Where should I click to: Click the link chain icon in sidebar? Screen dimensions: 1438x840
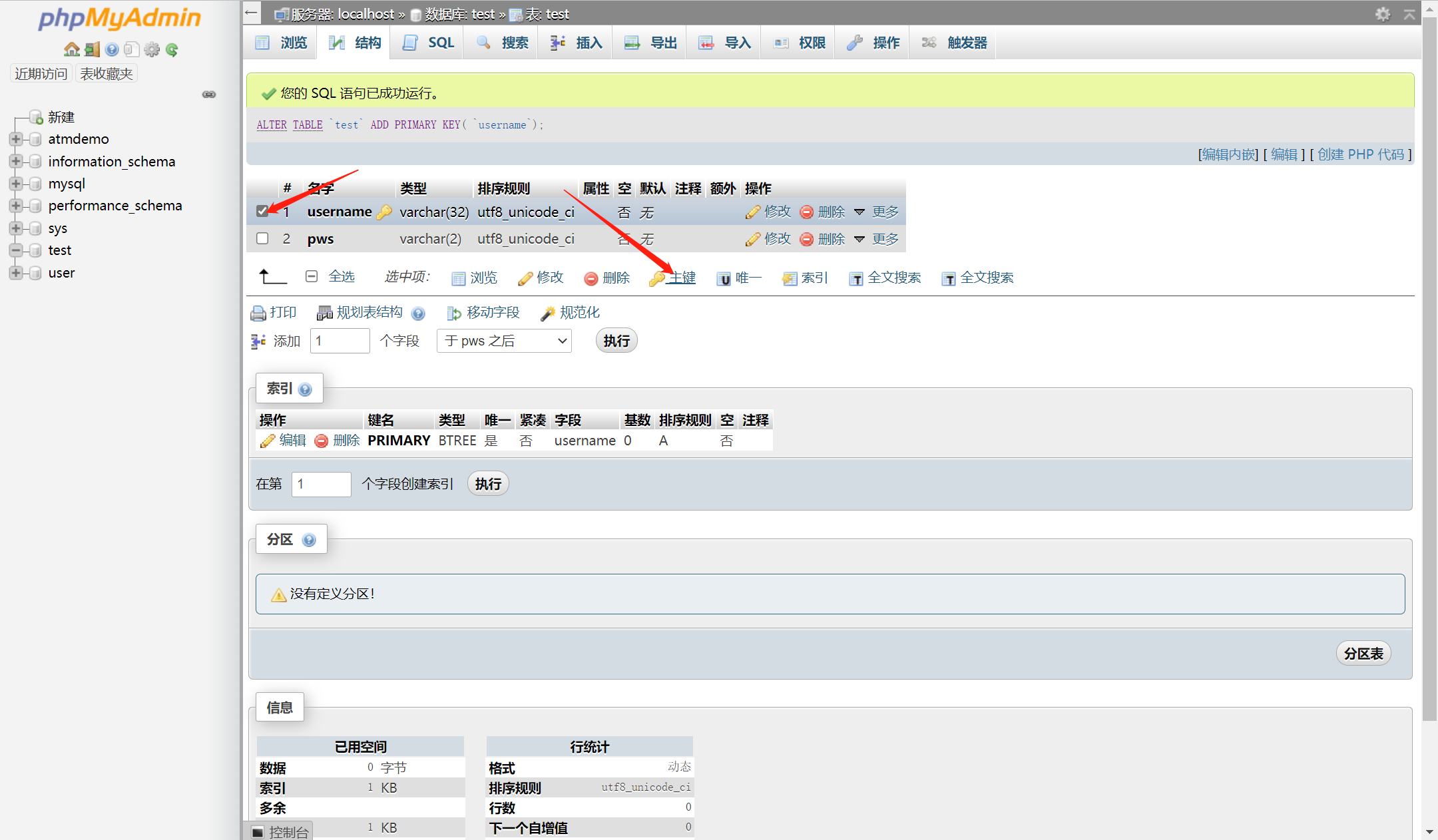coord(209,95)
